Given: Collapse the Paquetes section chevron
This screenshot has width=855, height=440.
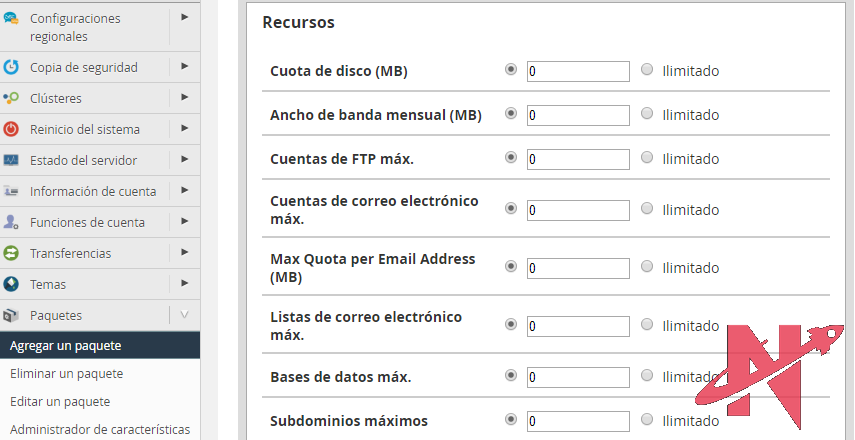Looking at the screenshot, I should pyautogui.click(x=184, y=315).
